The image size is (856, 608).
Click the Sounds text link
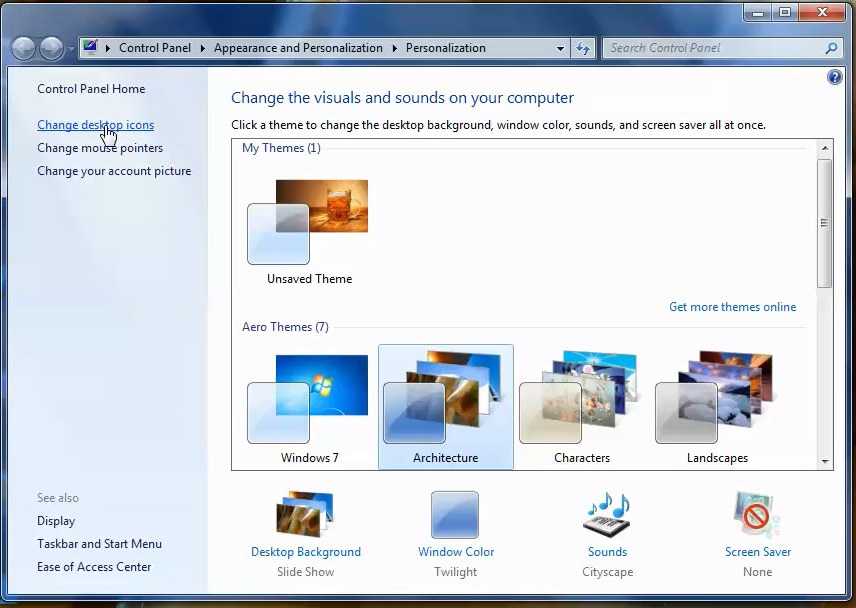[x=607, y=552]
